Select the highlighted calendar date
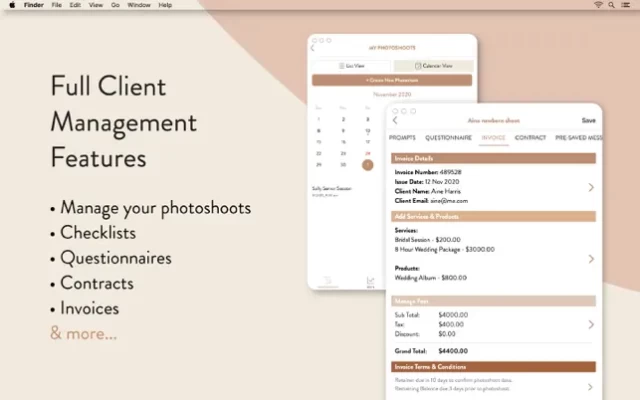Image resolution: width=640 pixels, height=400 pixels. click(368, 165)
